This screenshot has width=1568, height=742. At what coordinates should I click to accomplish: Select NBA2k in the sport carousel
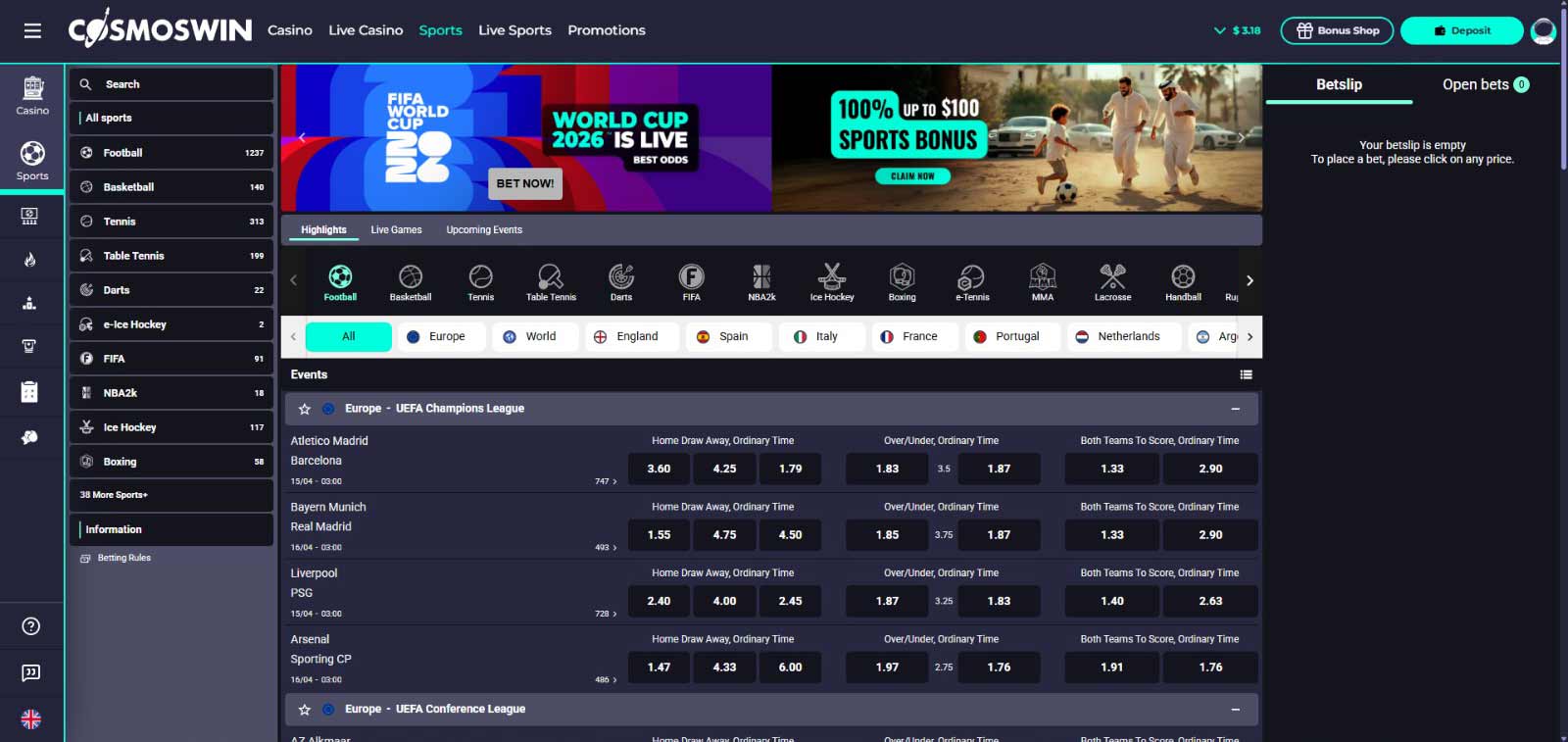761,282
